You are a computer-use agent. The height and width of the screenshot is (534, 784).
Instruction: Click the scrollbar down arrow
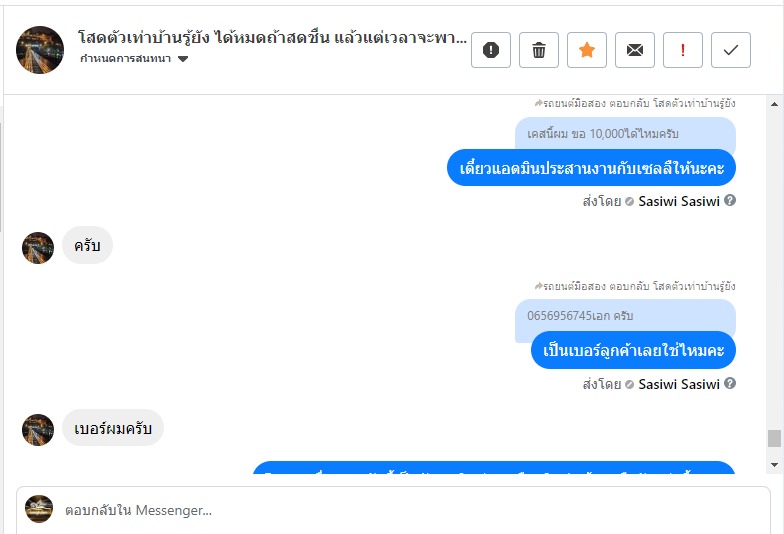[774, 464]
